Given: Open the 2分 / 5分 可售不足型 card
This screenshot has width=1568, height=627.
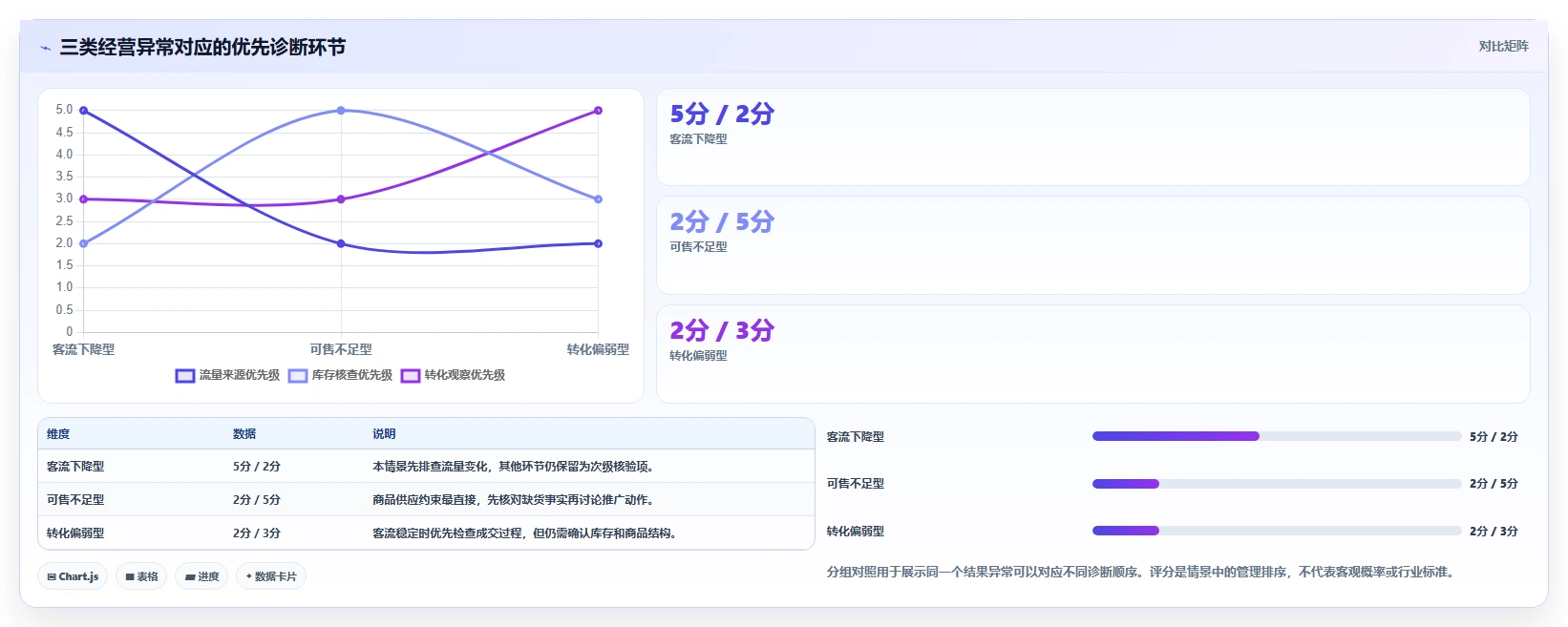Looking at the screenshot, I should click(x=1093, y=245).
